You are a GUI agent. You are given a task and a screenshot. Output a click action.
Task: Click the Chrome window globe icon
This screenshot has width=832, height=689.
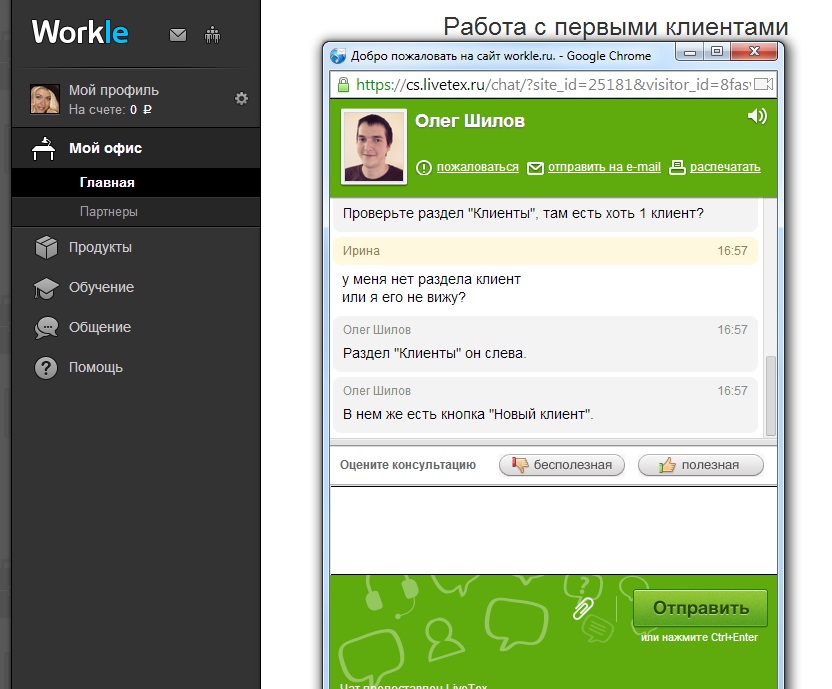point(338,56)
